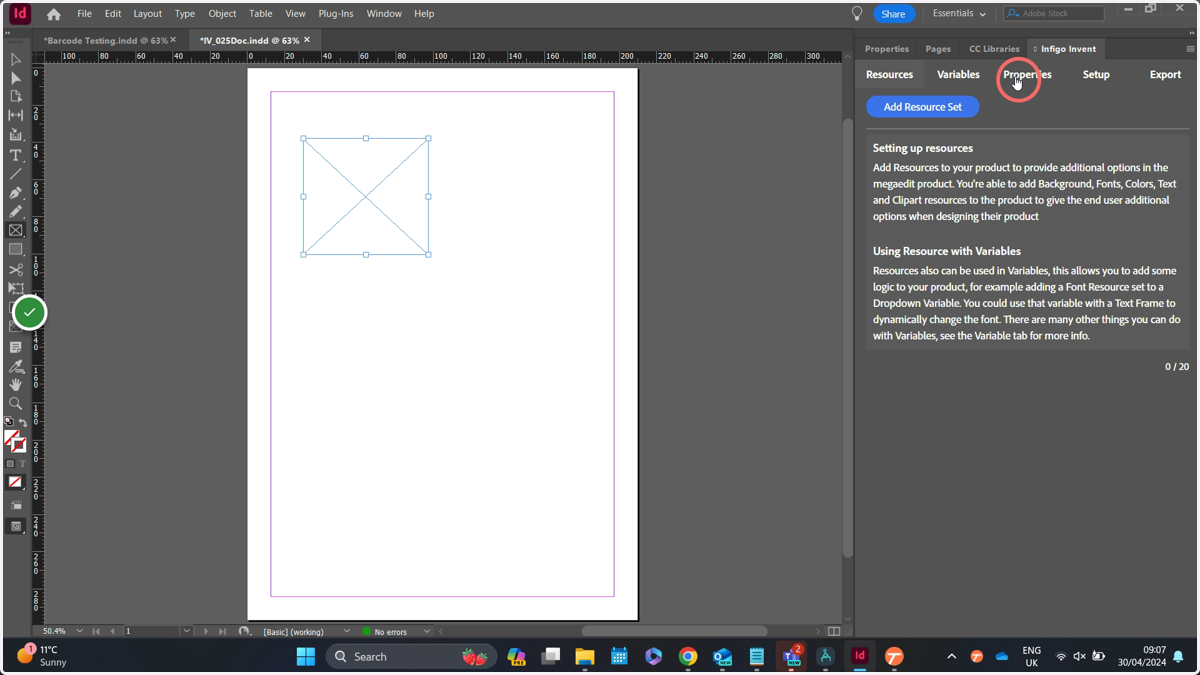The height and width of the screenshot is (675, 1200).
Task: Select the Gap tool
Action: pyautogui.click(x=15, y=116)
